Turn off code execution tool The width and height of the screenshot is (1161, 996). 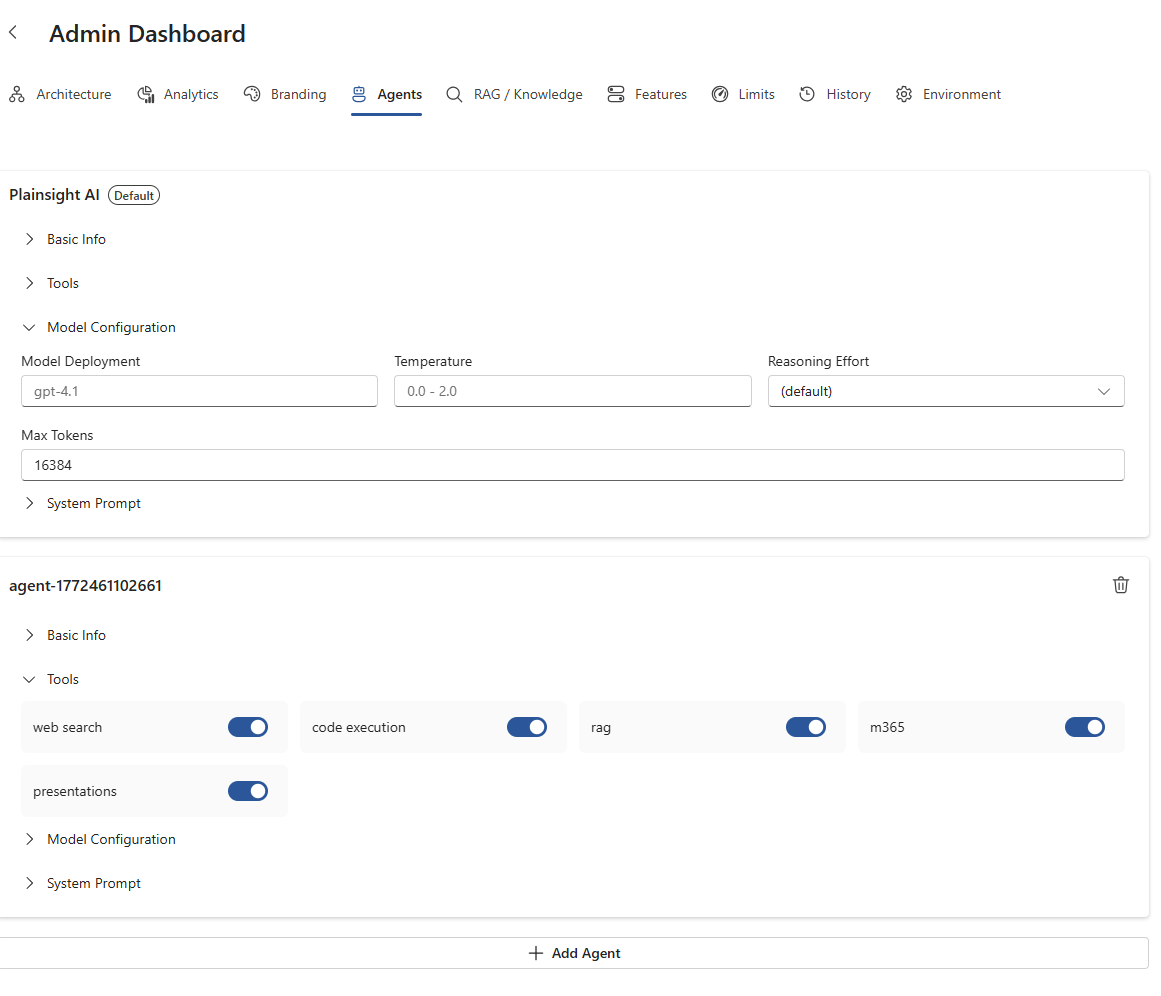pyautogui.click(x=527, y=727)
